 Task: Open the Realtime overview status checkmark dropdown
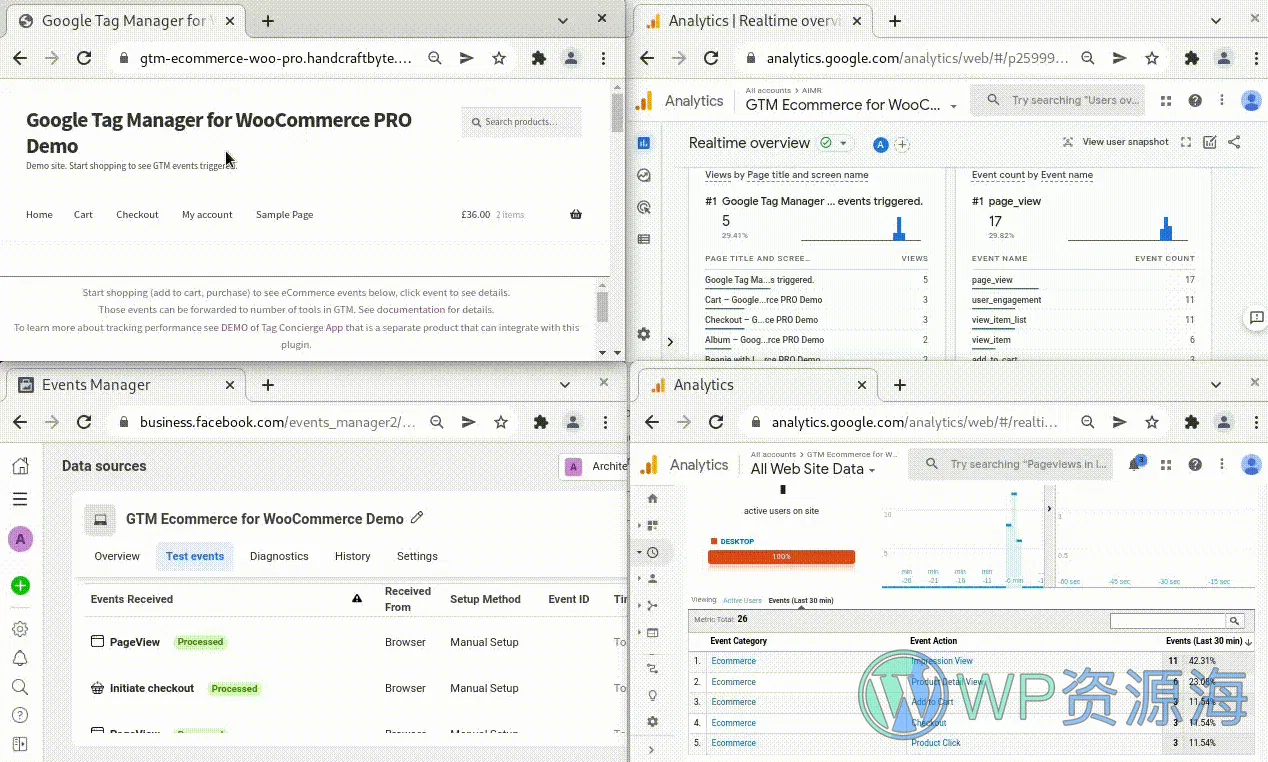pyautogui.click(x=833, y=143)
